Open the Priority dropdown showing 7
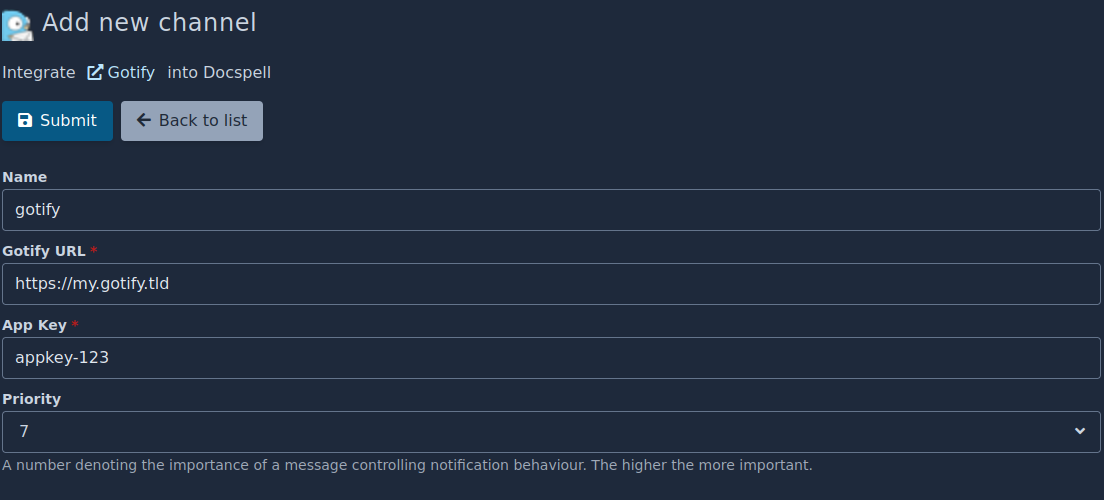 pyautogui.click(x=540, y=432)
